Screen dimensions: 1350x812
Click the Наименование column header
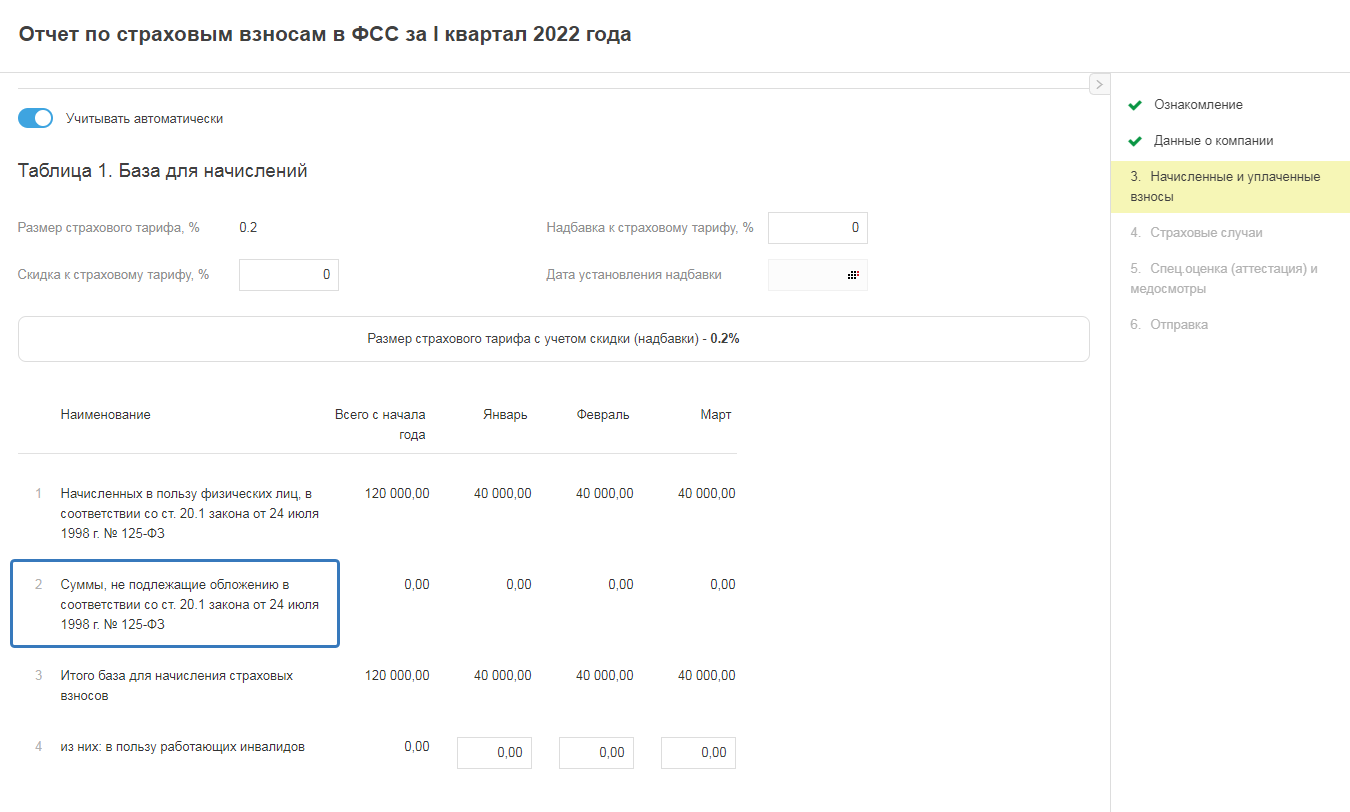106,415
